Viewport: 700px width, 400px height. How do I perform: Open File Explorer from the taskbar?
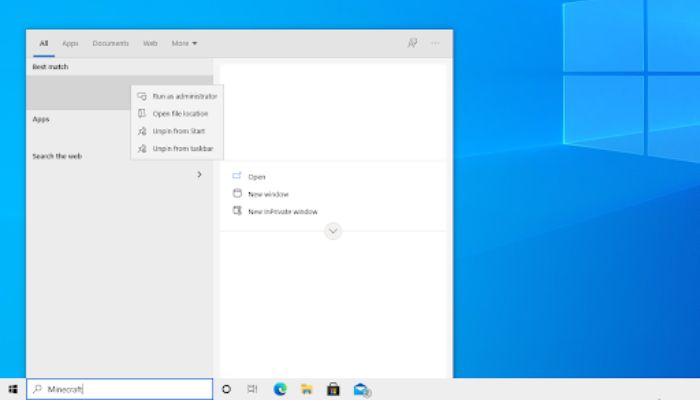pyautogui.click(x=307, y=389)
